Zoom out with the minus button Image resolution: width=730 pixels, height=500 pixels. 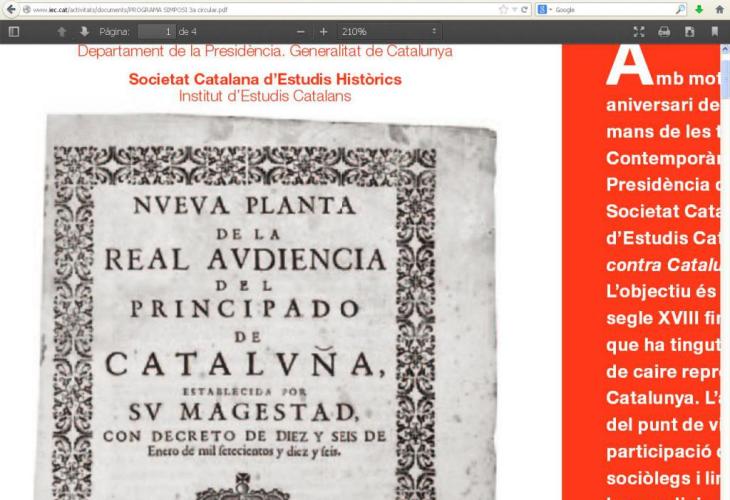301,32
